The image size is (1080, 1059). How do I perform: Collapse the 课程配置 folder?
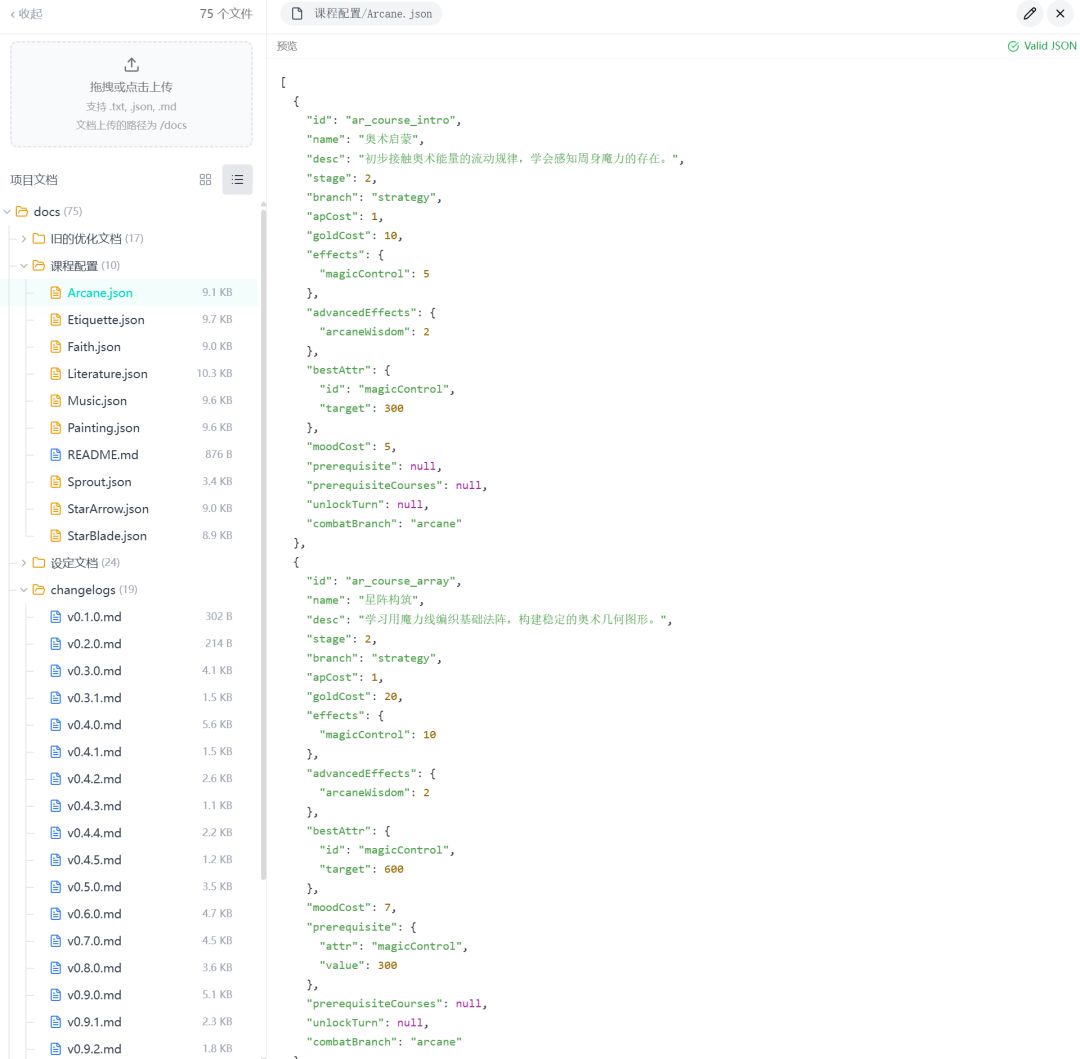[x=24, y=265]
